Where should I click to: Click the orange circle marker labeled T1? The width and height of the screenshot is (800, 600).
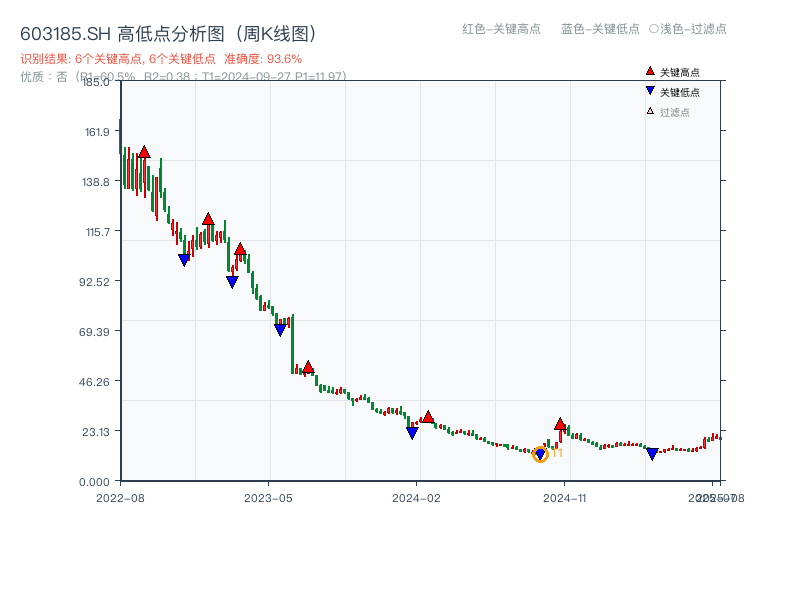tap(541, 455)
